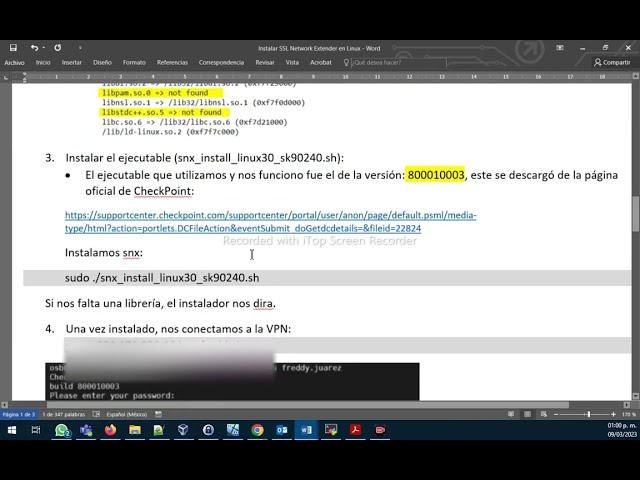Screen dimensions: 640x480
Task: Switch to Read Mode view
Action: point(511,414)
